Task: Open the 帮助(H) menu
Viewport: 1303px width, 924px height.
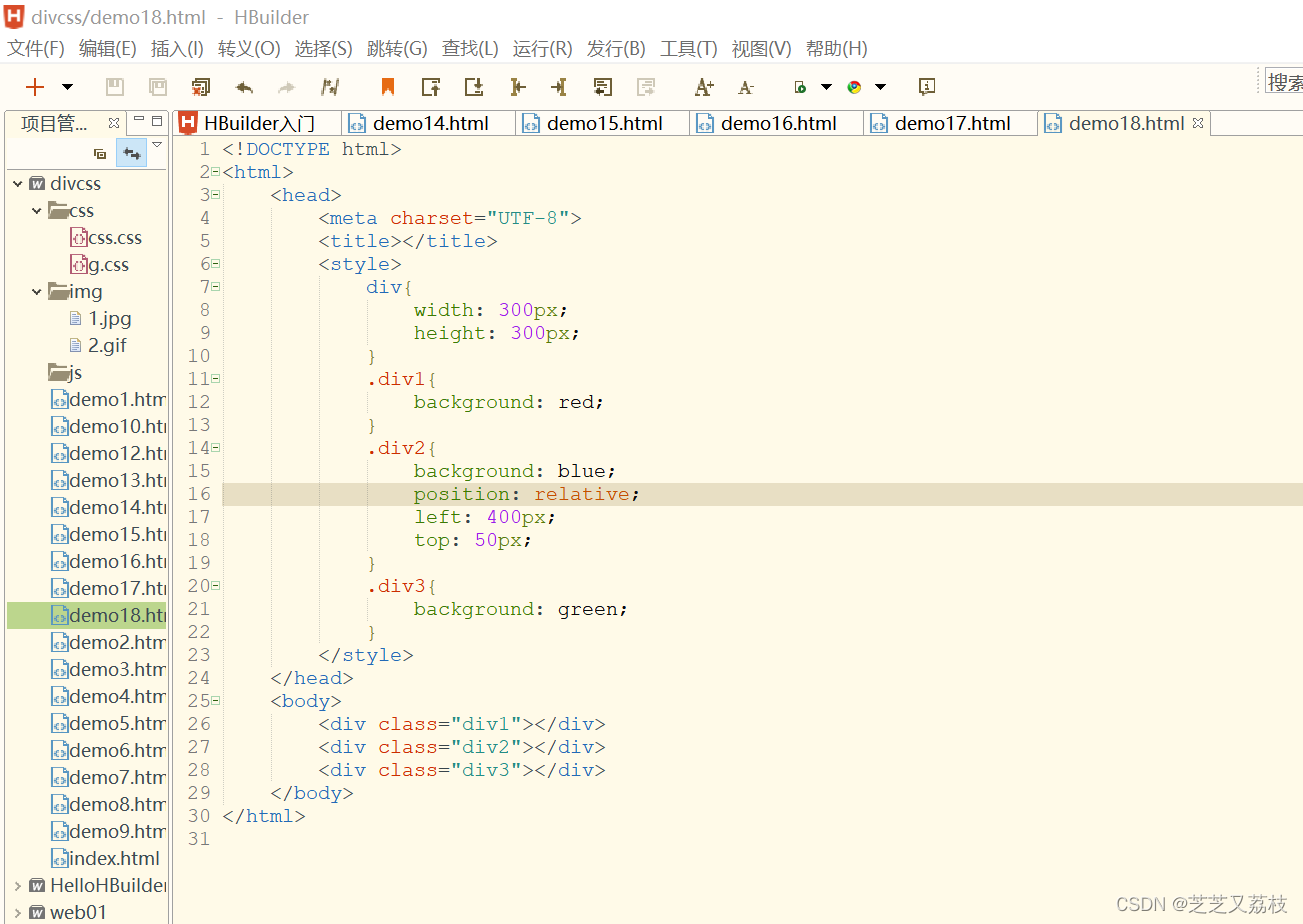Action: (x=837, y=48)
